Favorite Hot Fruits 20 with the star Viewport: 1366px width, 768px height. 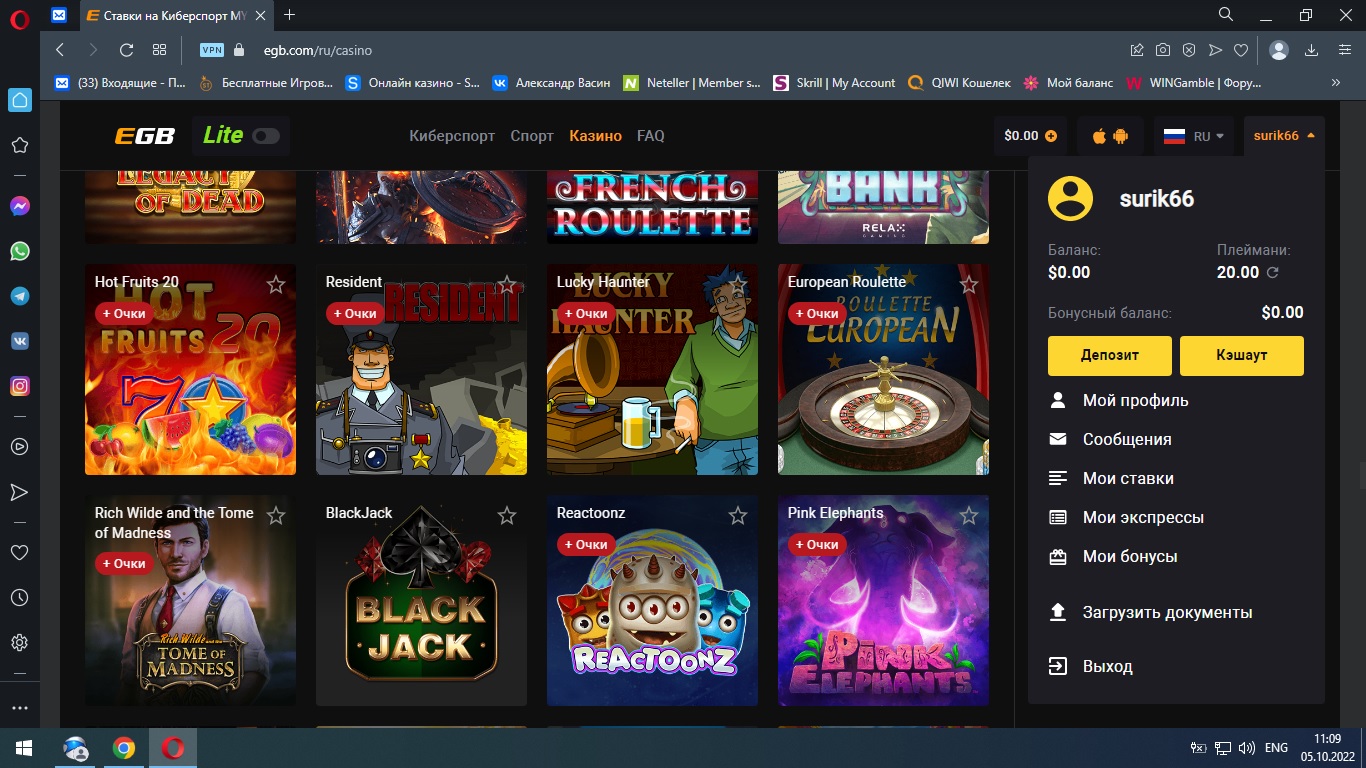[x=276, y=285]
